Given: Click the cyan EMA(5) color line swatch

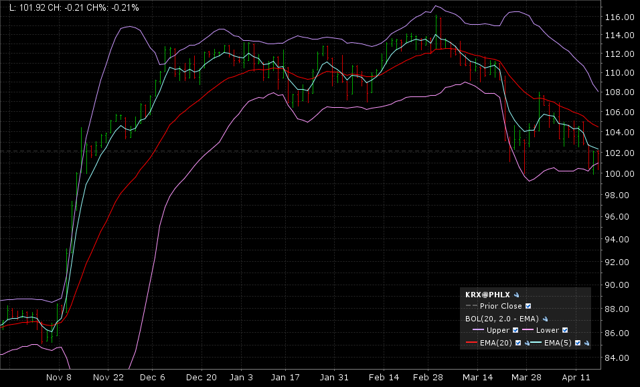Looking at the screenshot, I should click(536, 343).
